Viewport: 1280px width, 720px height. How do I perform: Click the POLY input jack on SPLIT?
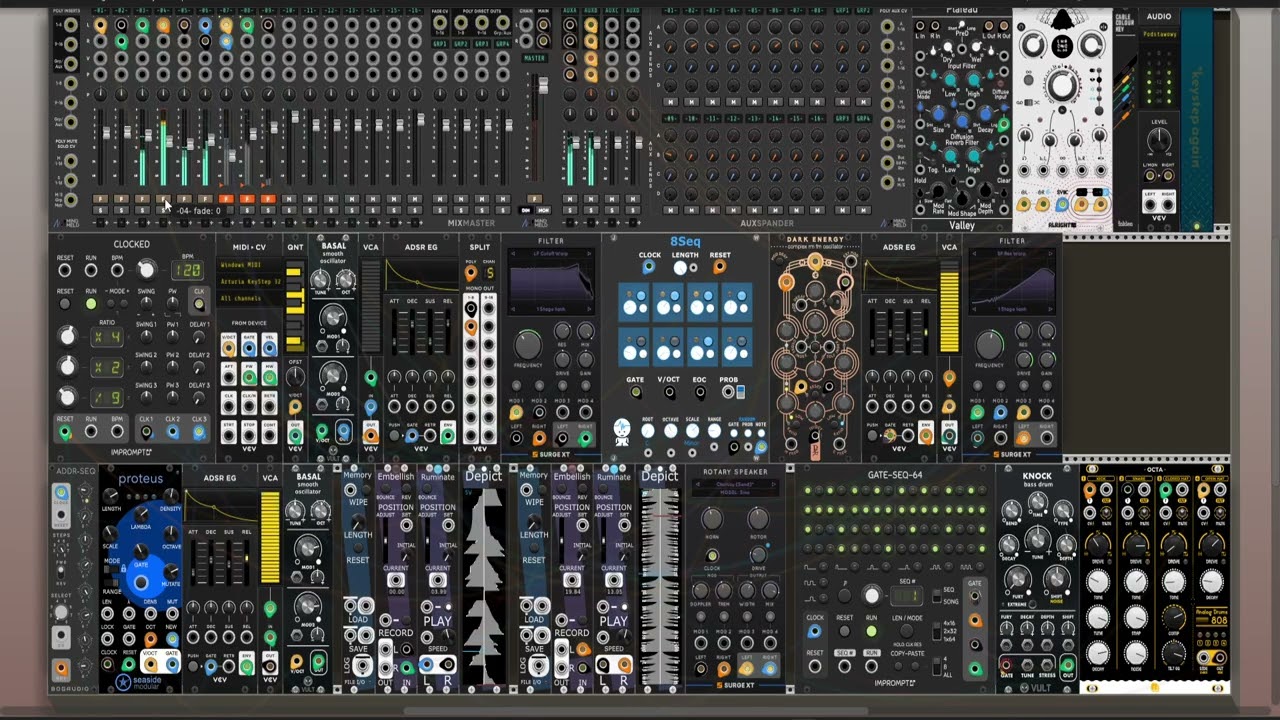(x=471, y=273)
